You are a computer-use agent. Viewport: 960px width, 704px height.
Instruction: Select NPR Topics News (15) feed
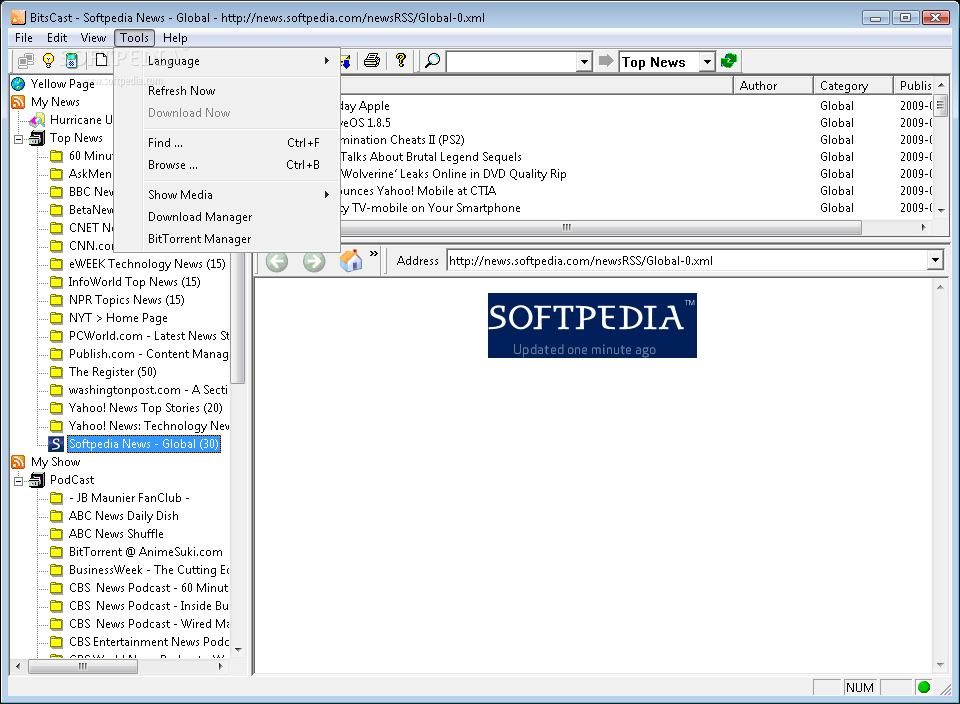point(126,300)
